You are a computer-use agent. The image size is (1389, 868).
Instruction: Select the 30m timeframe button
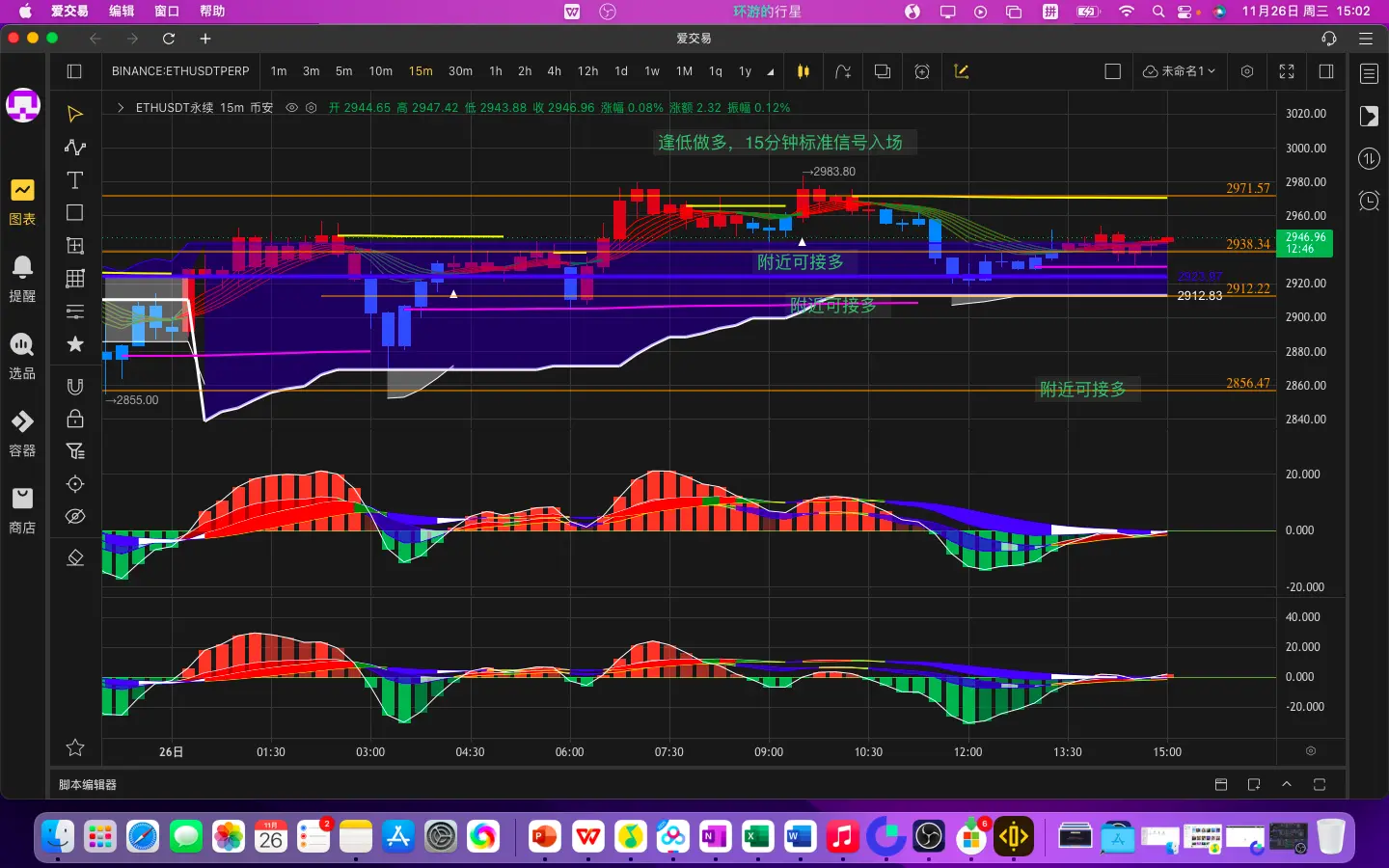[x=460, y=71]
